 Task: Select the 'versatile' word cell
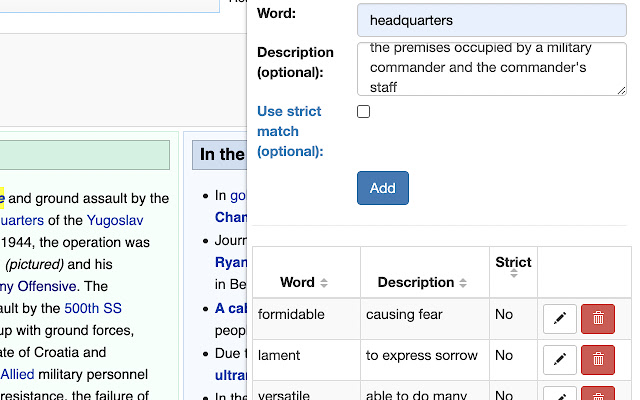tap(307, 391)
